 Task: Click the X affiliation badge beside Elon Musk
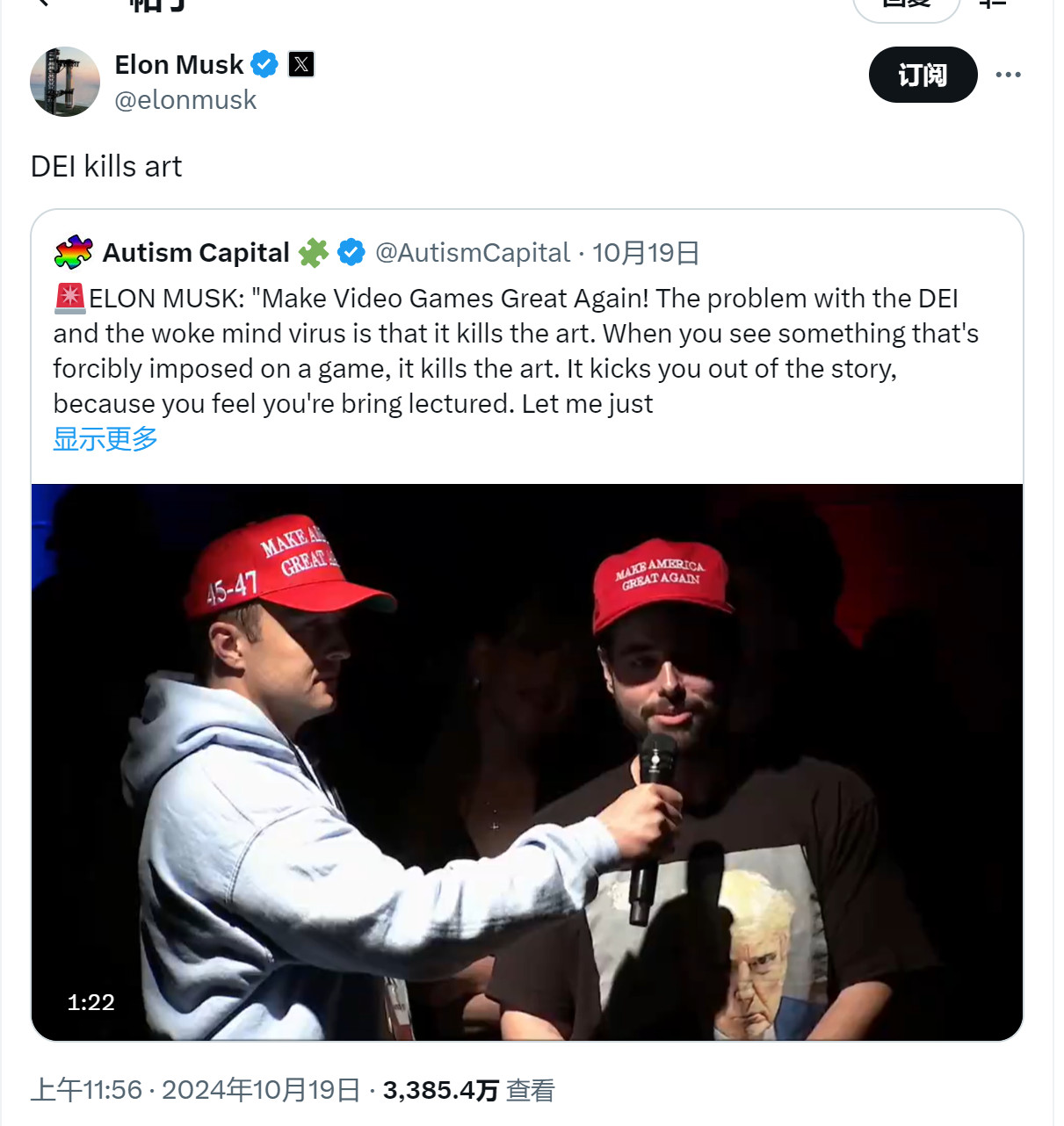(x=301, y=64)
